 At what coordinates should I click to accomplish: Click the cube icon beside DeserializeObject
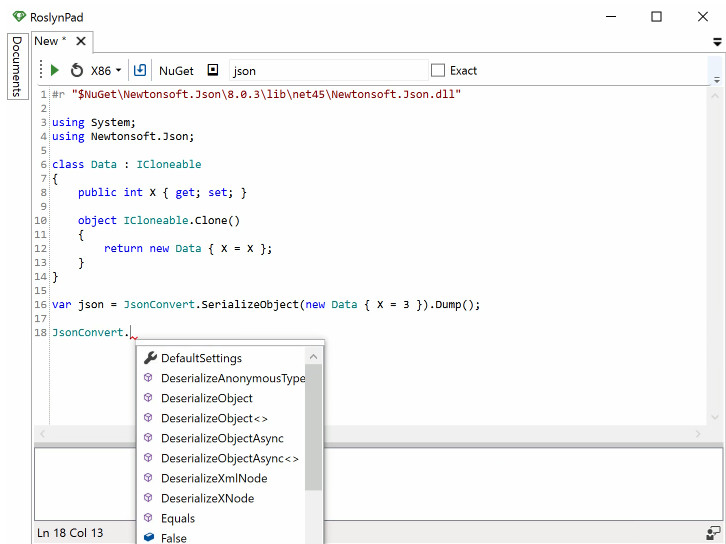click(x=148, y=397)
